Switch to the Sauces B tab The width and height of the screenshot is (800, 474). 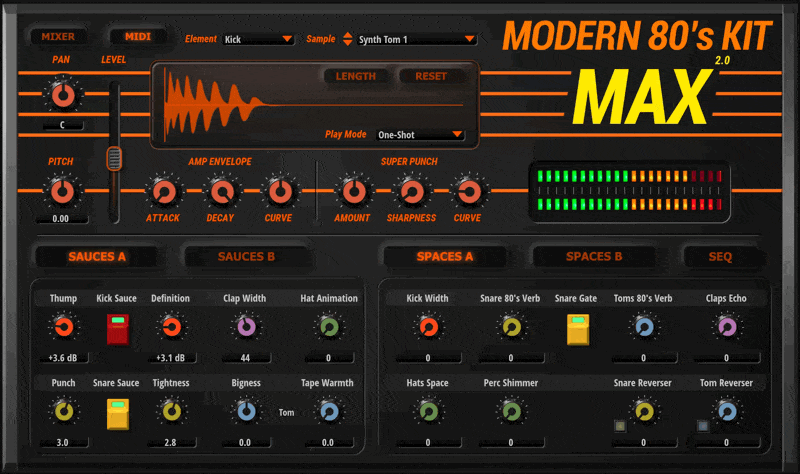point(246,256)
